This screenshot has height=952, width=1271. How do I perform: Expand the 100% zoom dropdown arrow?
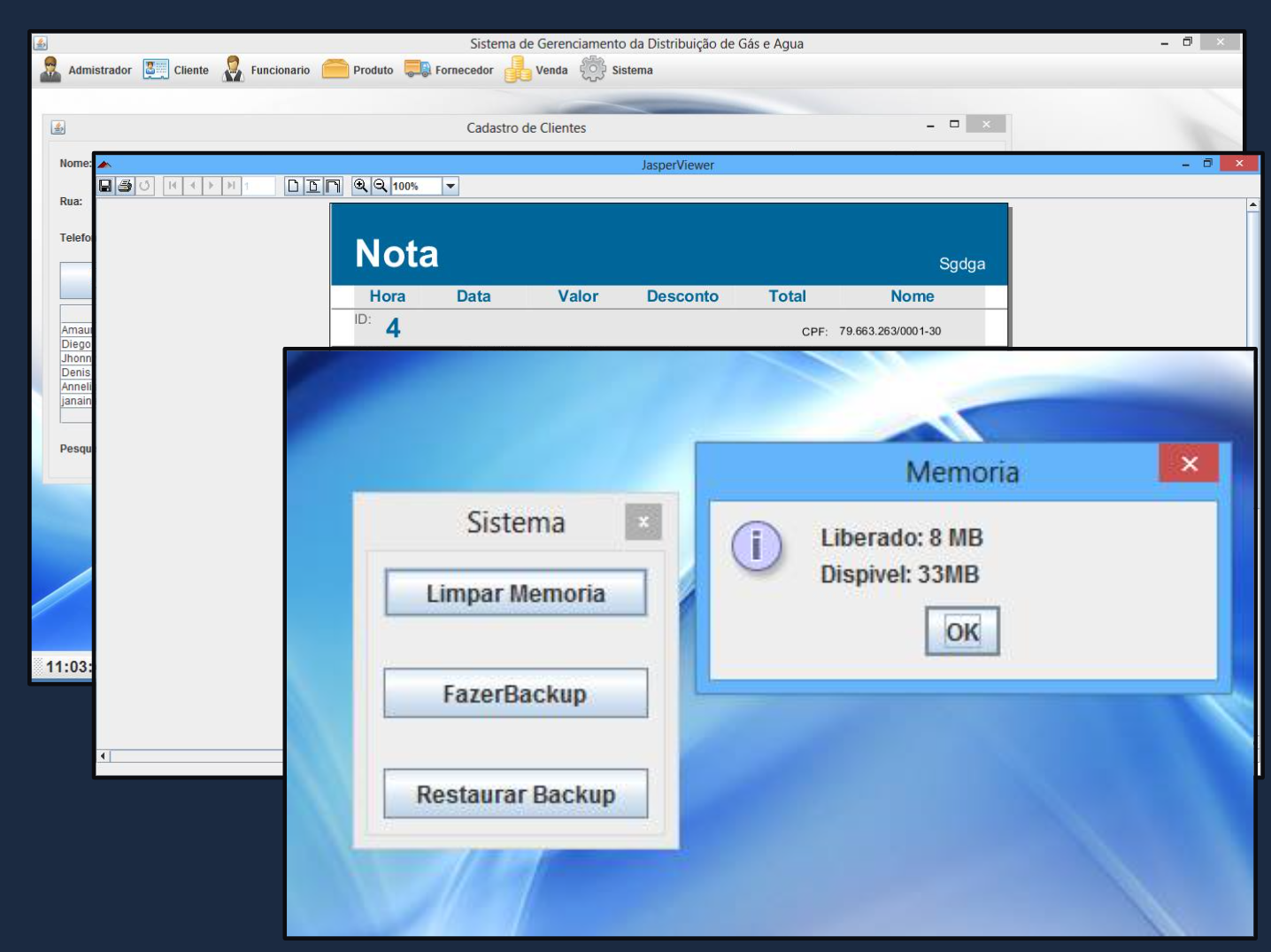click(450, 186)
